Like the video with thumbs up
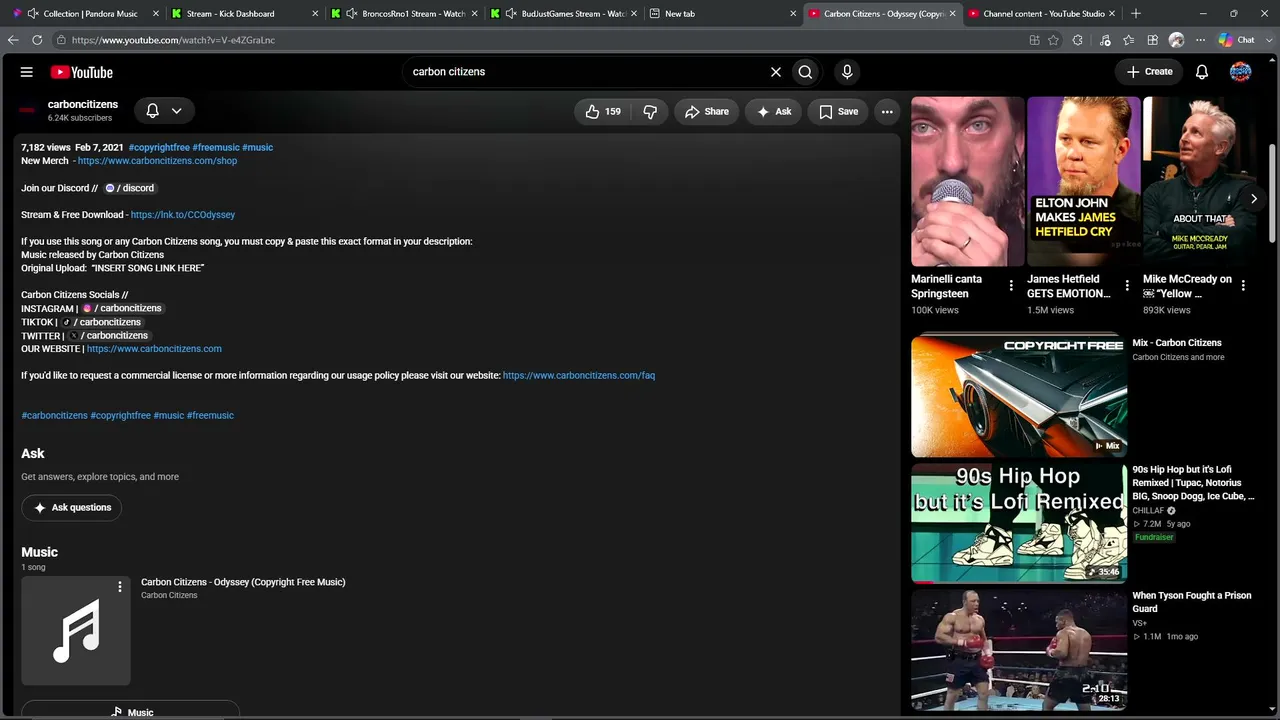 click(x=604, y=112)
